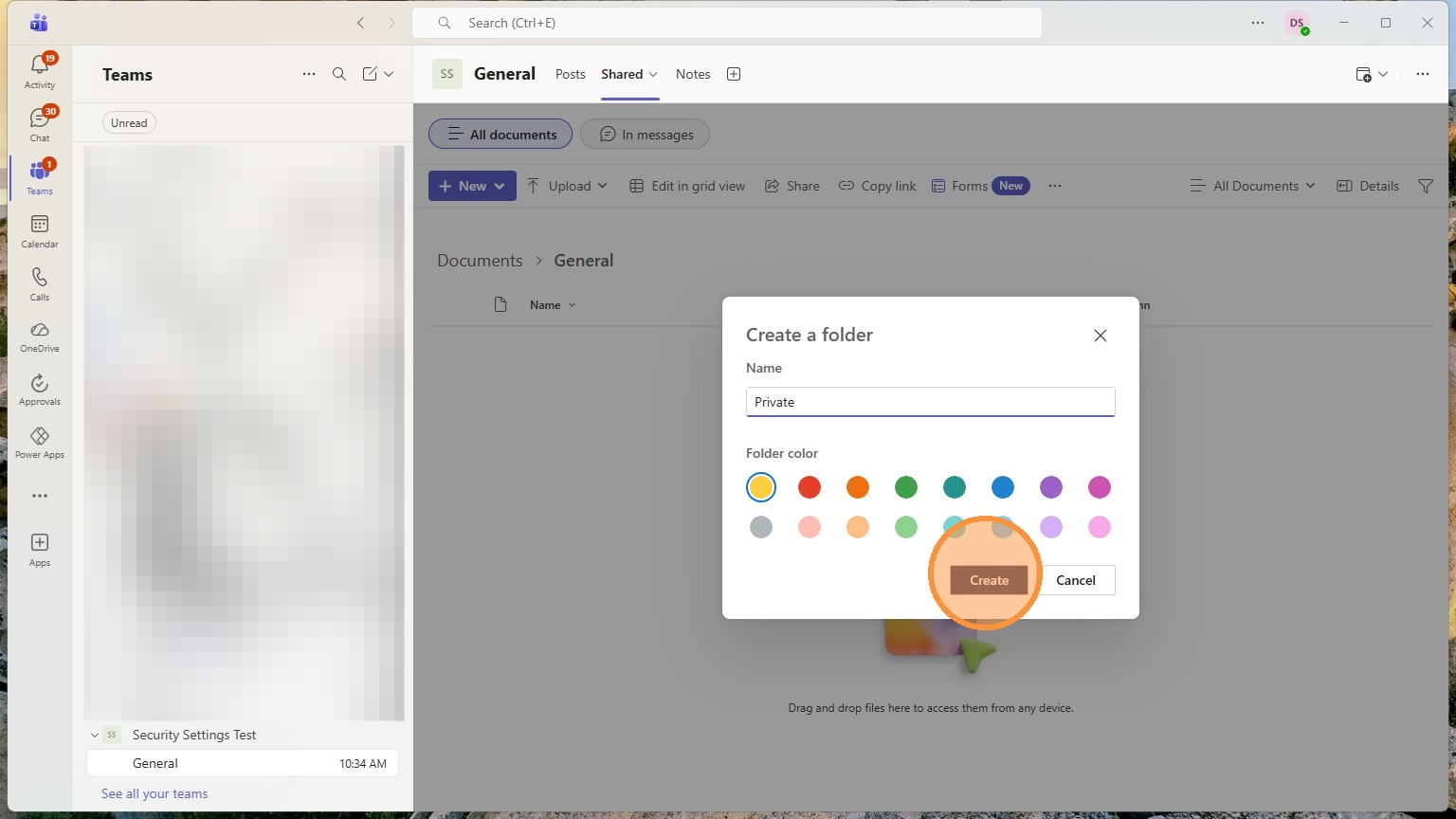This screenshot has height=819, width=1456.
Task: Switch to All documents view
Action: point(500,134)
